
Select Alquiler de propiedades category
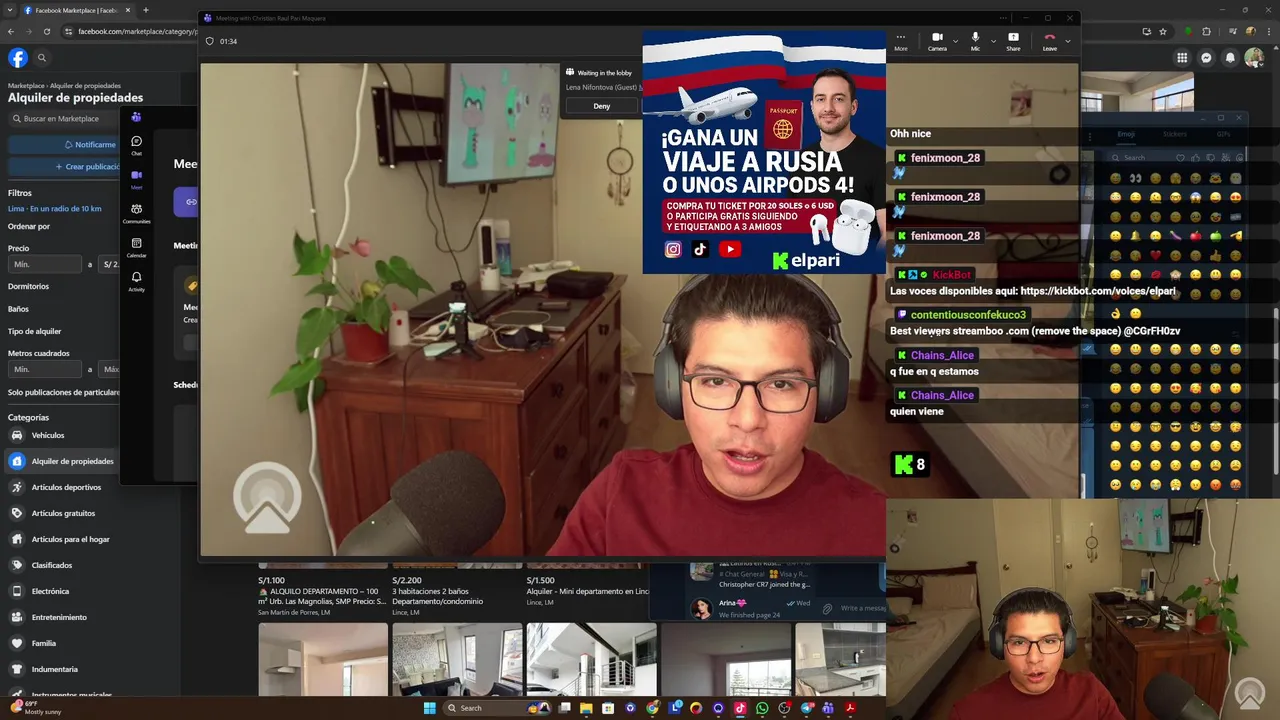62,461
